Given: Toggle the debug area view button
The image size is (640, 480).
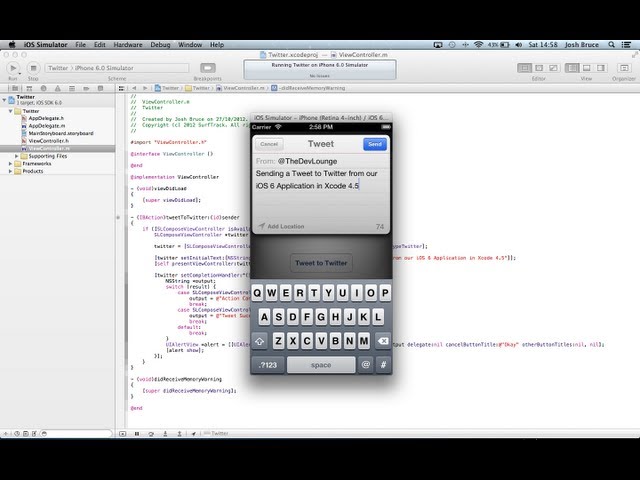Looking at the screenshot, I should [587, 68].
